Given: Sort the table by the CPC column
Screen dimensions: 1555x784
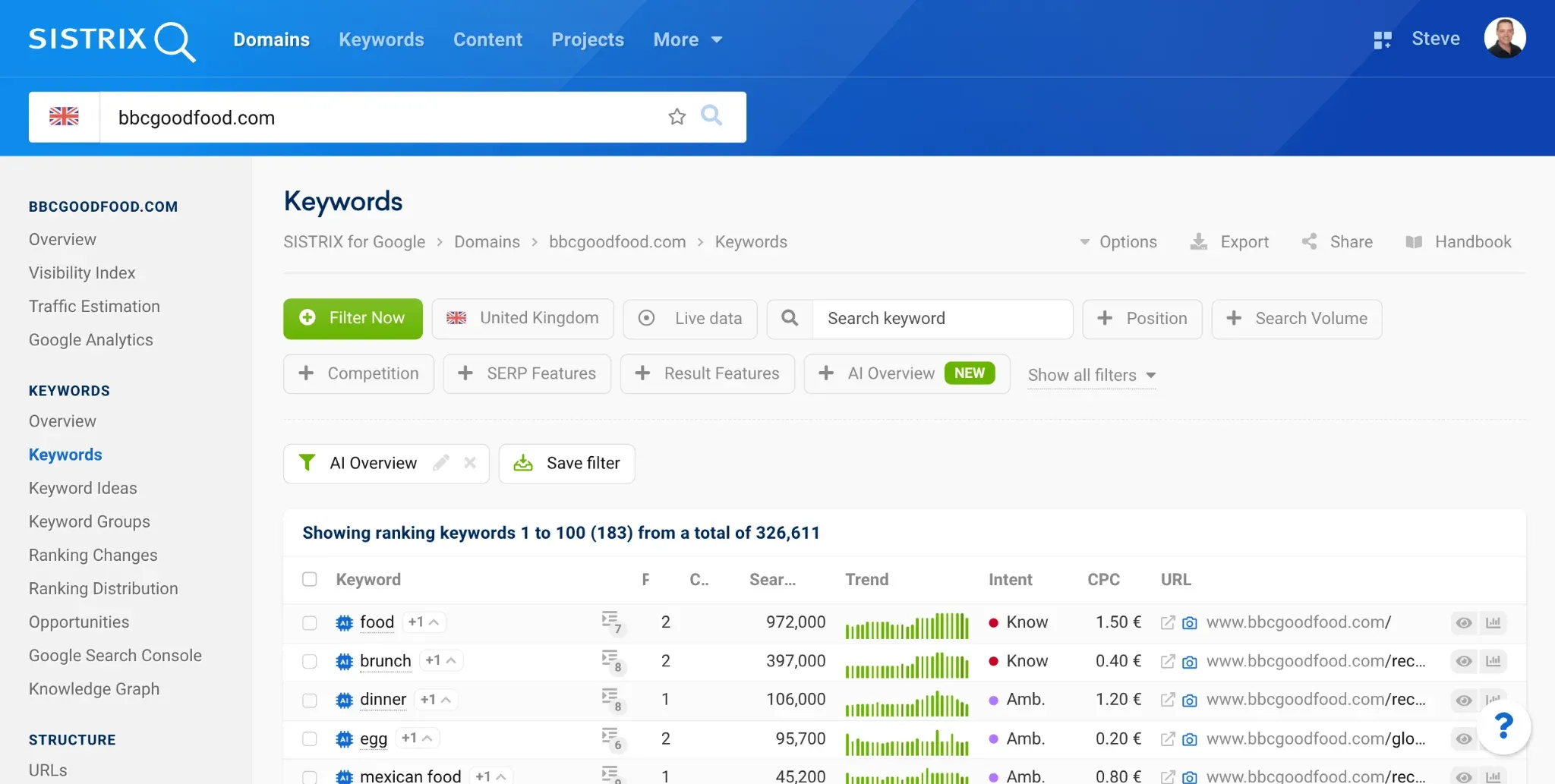Looking at the screenshot, I should pyautogui.click(x=1103, y=580).
